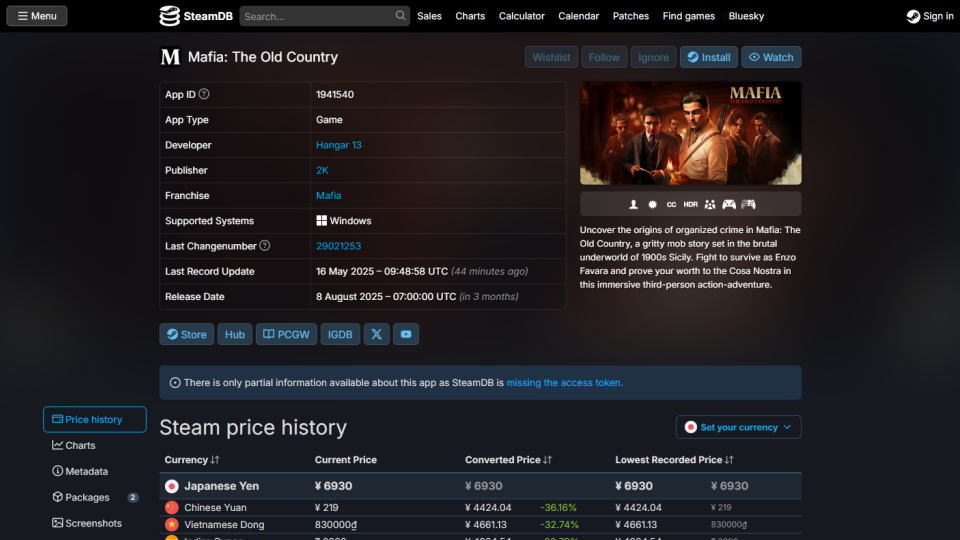Open the Set your currency dropdown

[738, 427]
